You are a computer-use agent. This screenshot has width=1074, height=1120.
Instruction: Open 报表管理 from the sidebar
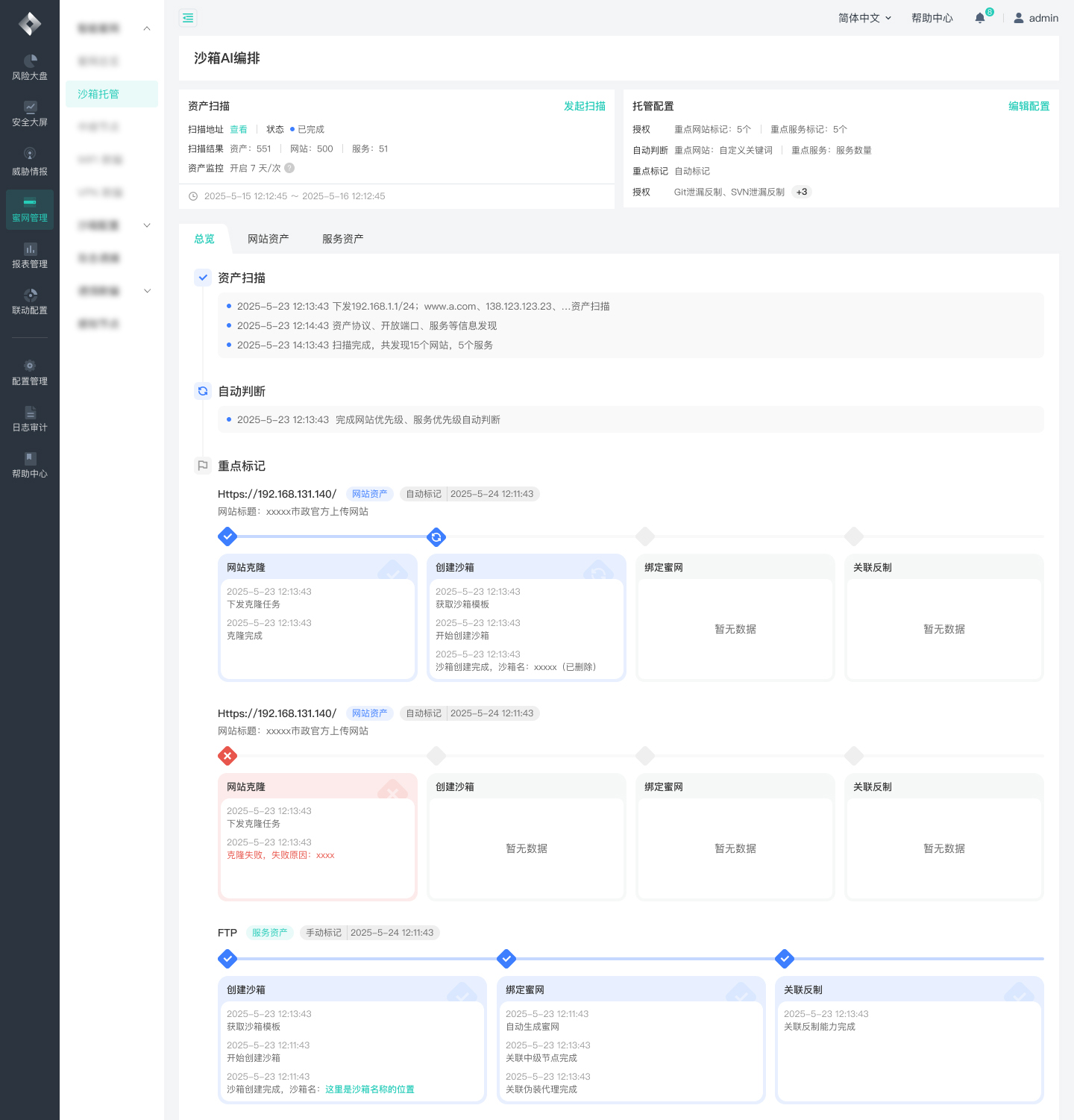pyautogui.click(x=30, y=255)
